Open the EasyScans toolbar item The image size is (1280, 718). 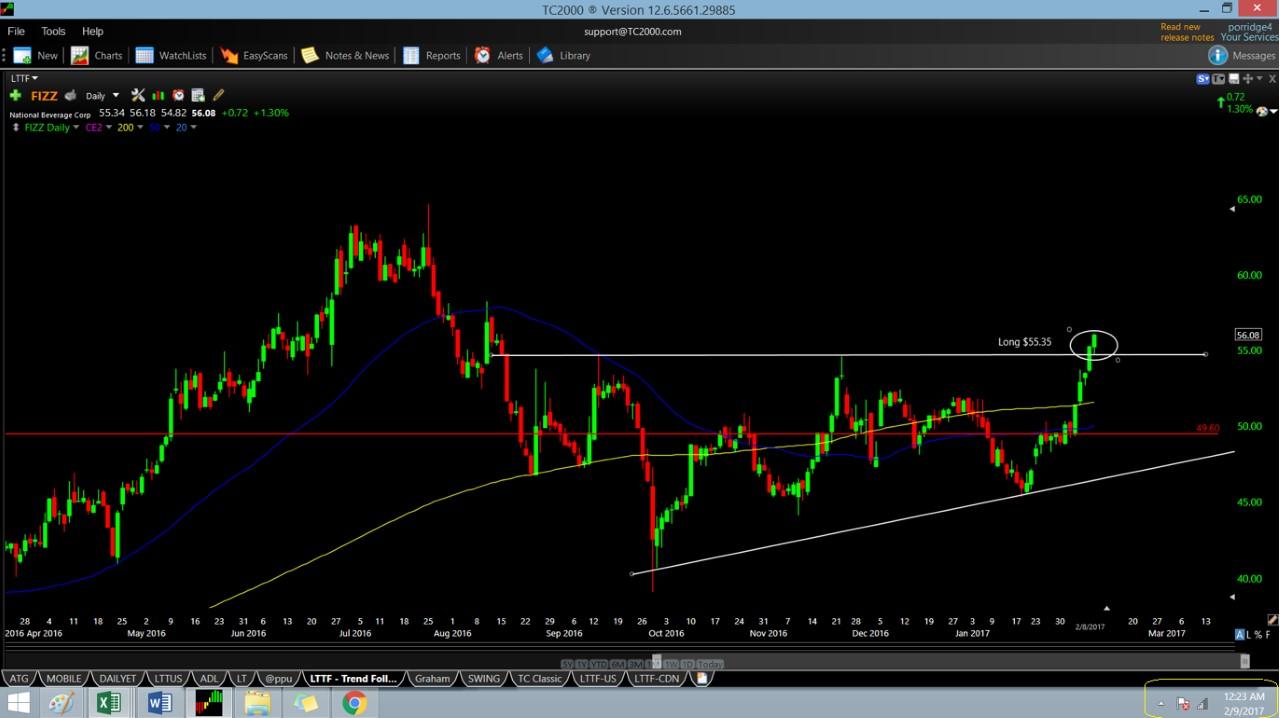pyautogui.click(x=254, y=56)
